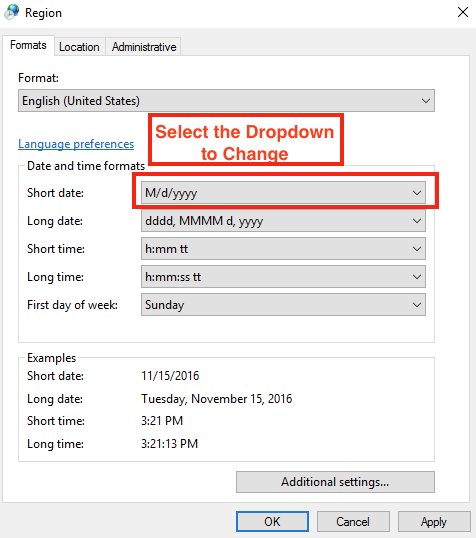Click the example short time 3:21 PM
The height and width of the screenshot is (538, 476).
162,421
